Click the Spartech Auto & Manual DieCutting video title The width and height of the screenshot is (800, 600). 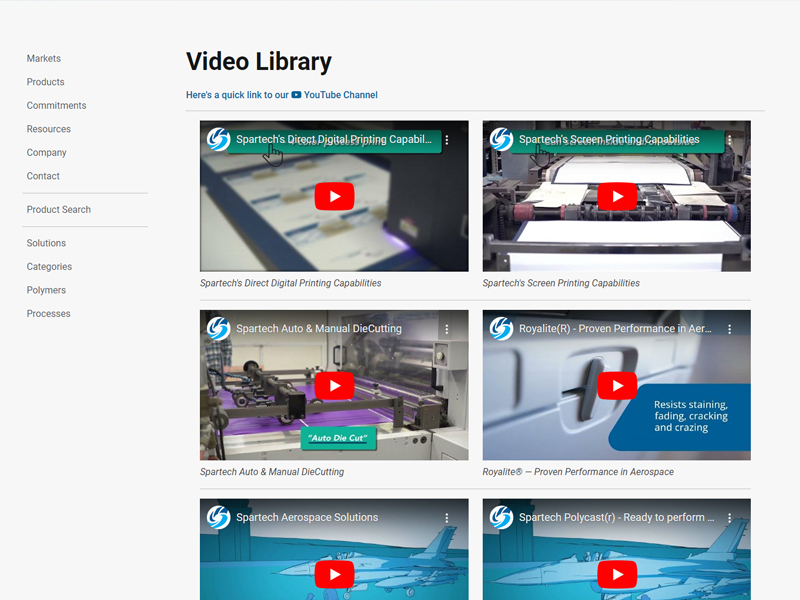[319, 329]
